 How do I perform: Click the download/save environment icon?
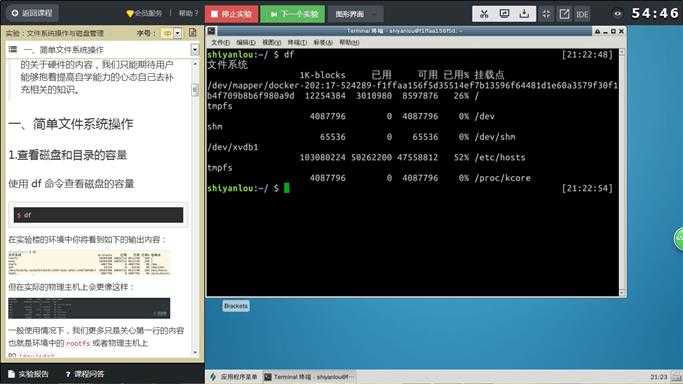pos(524,14)
